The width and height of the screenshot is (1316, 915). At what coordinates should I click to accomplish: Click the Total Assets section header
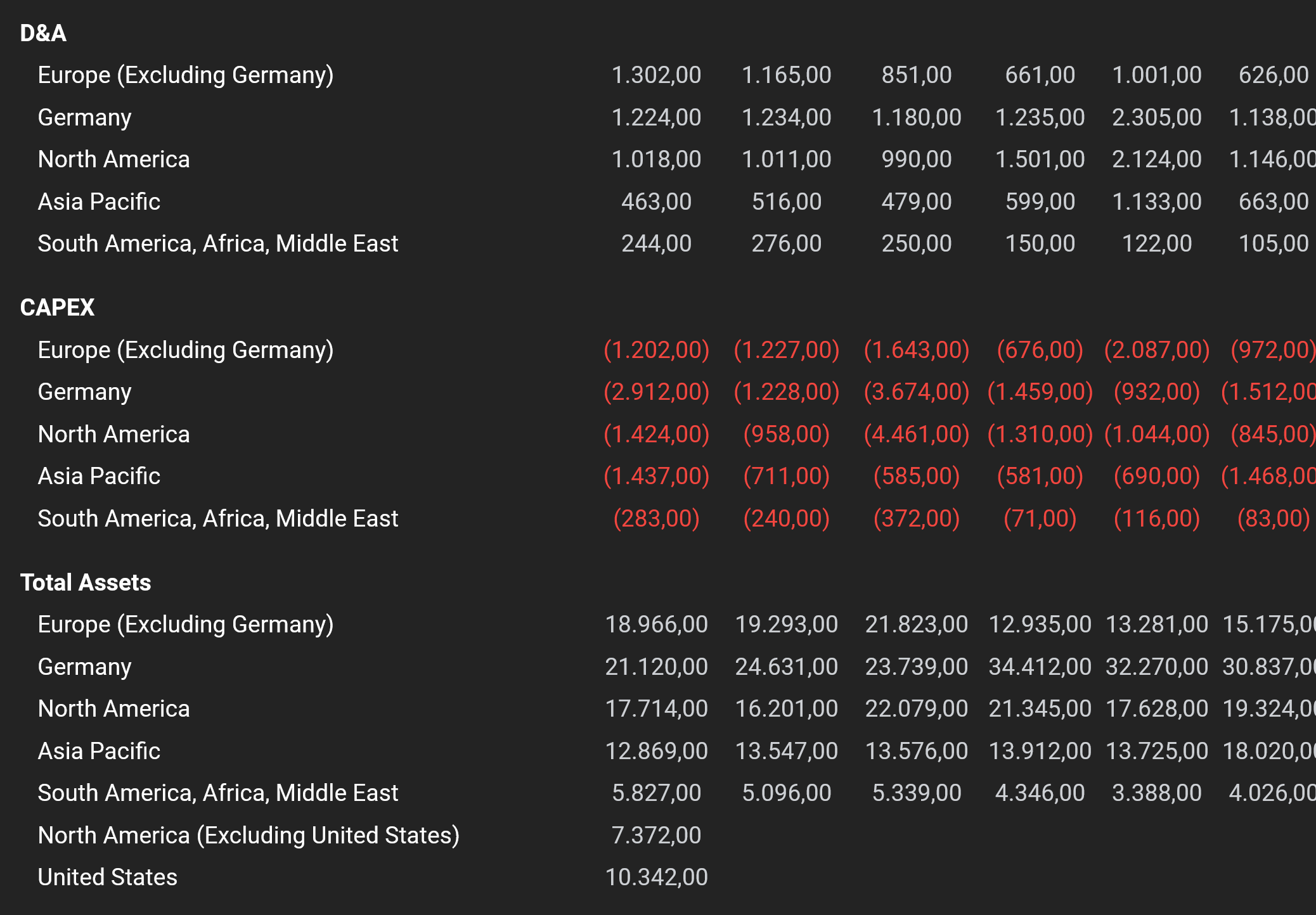[86, 582]
